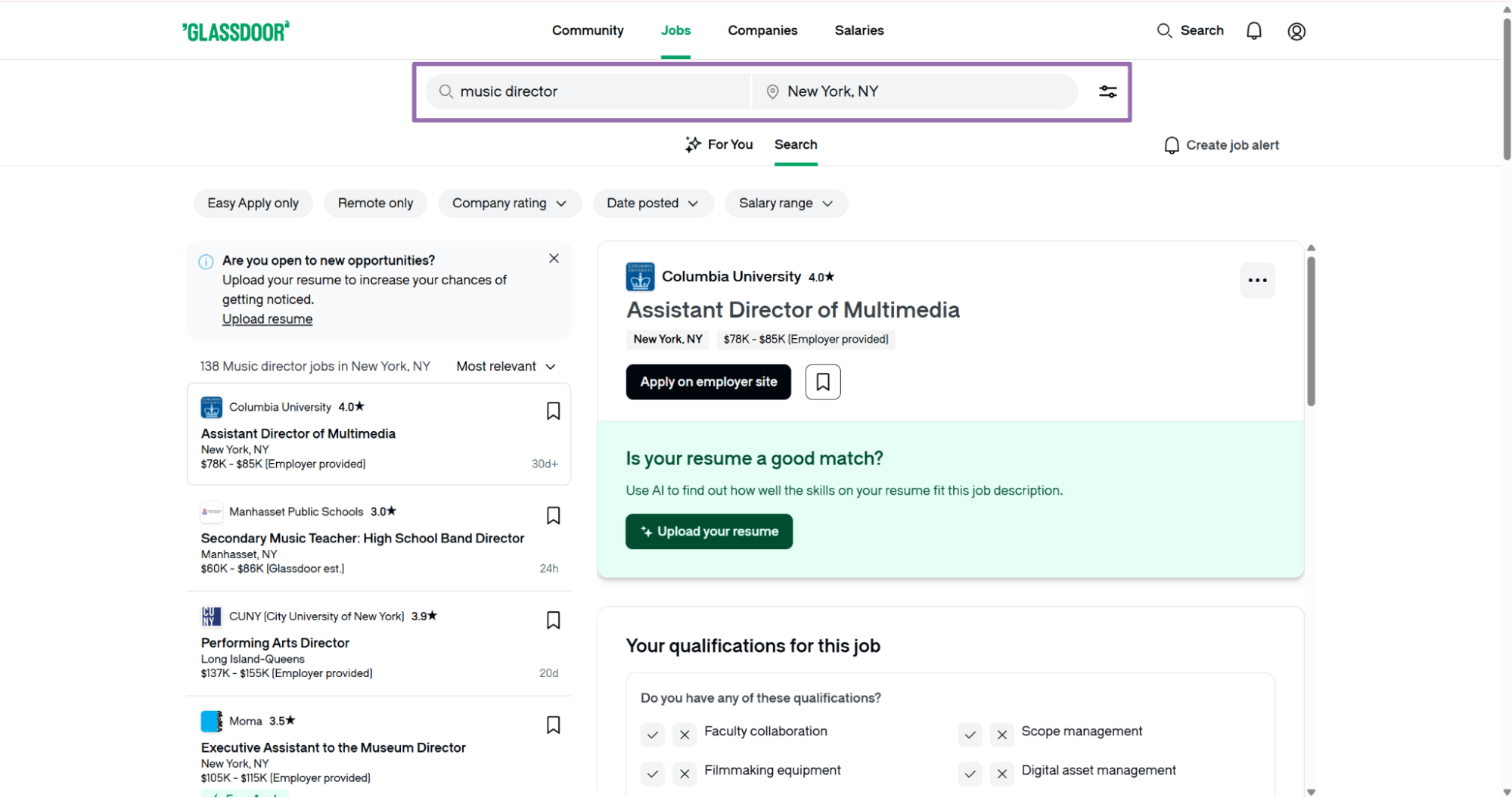Click the Glassdoor logo

pos(235,31)
